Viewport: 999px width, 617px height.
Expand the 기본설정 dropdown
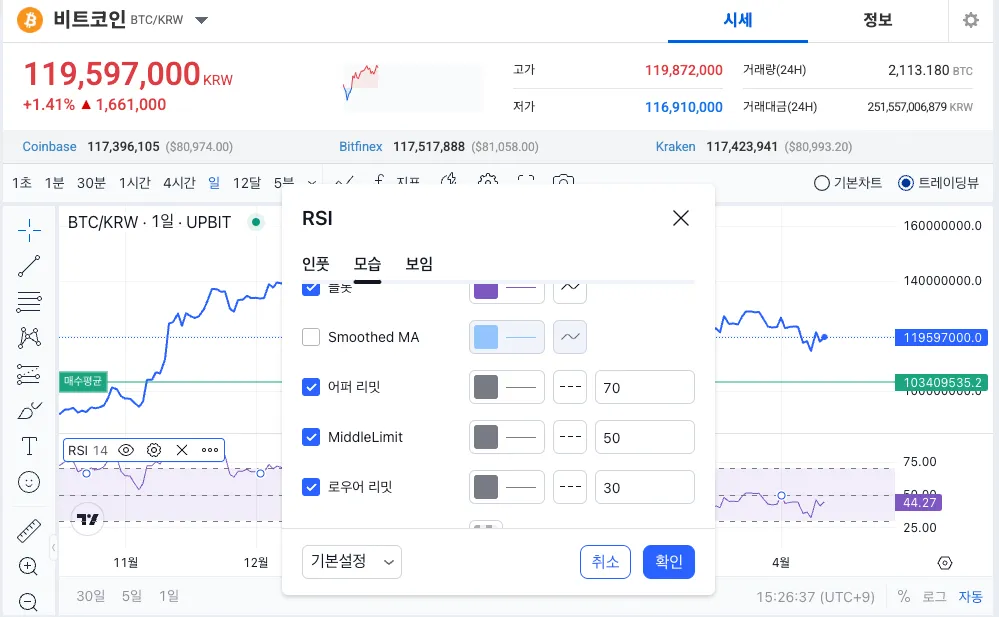click(351, 562)
